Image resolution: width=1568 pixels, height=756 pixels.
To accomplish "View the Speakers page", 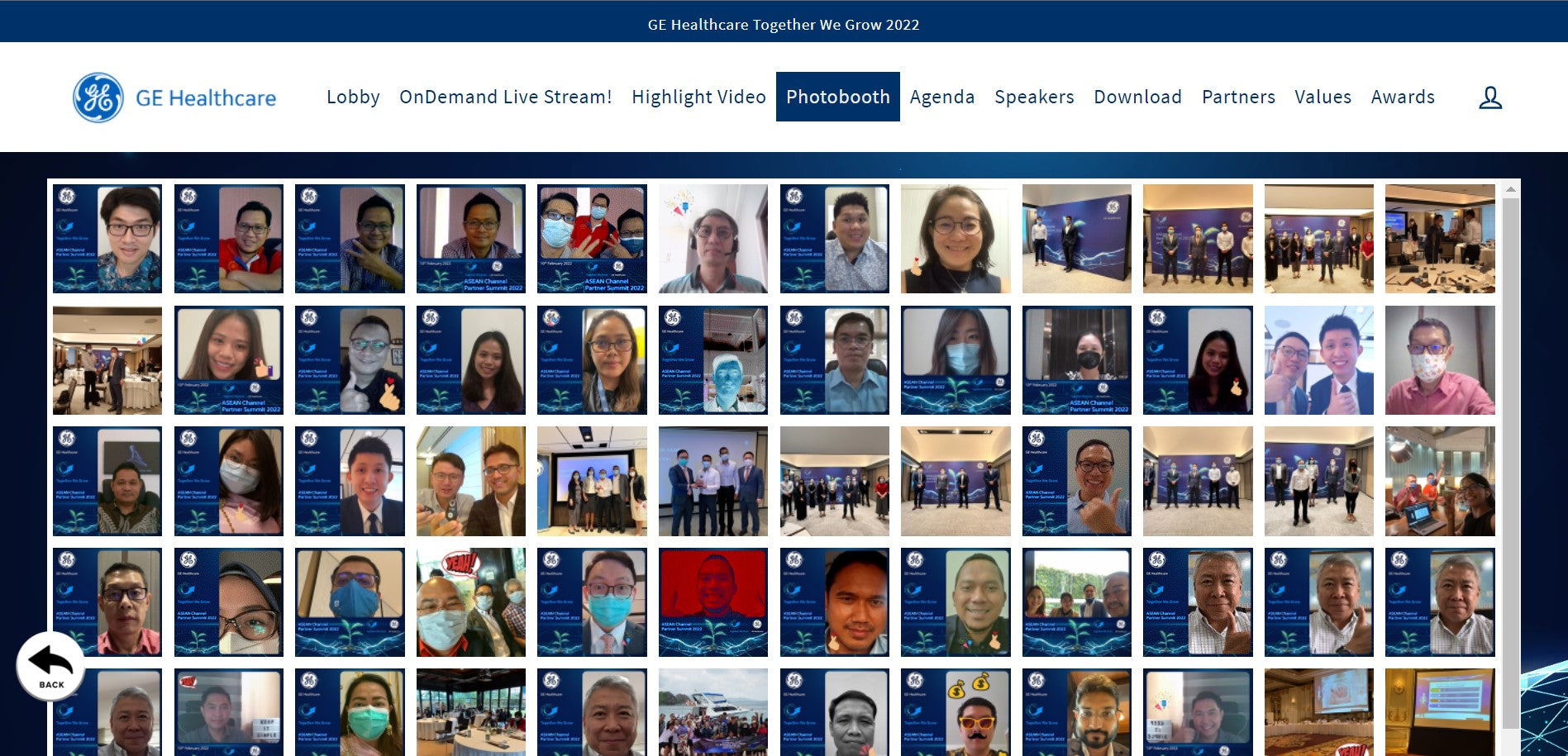I will (x=1034, y=97).
